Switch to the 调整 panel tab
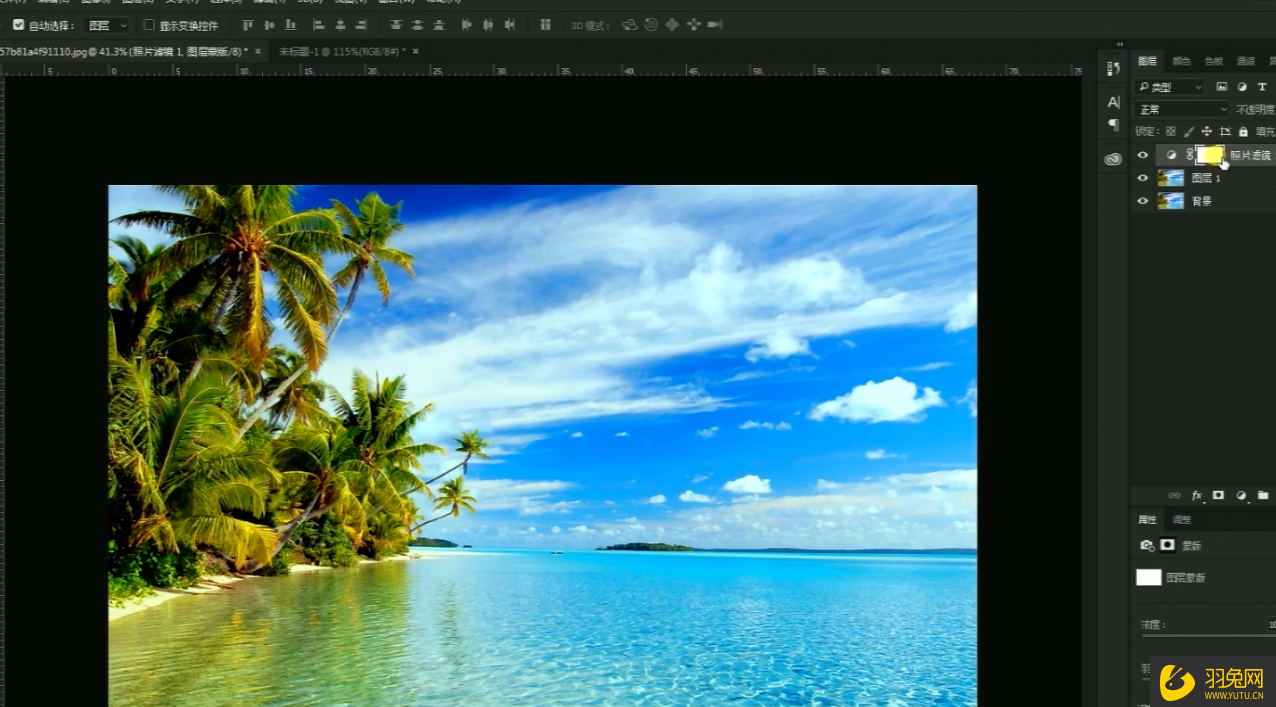 point(1181,520)
